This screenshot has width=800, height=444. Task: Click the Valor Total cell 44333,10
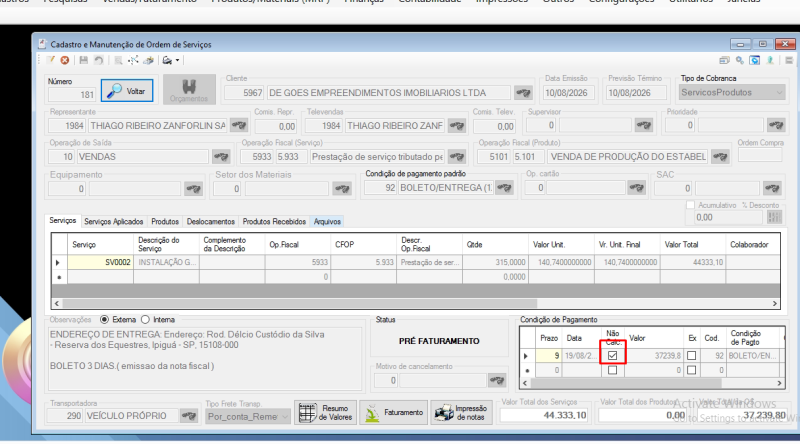(692, 262)
